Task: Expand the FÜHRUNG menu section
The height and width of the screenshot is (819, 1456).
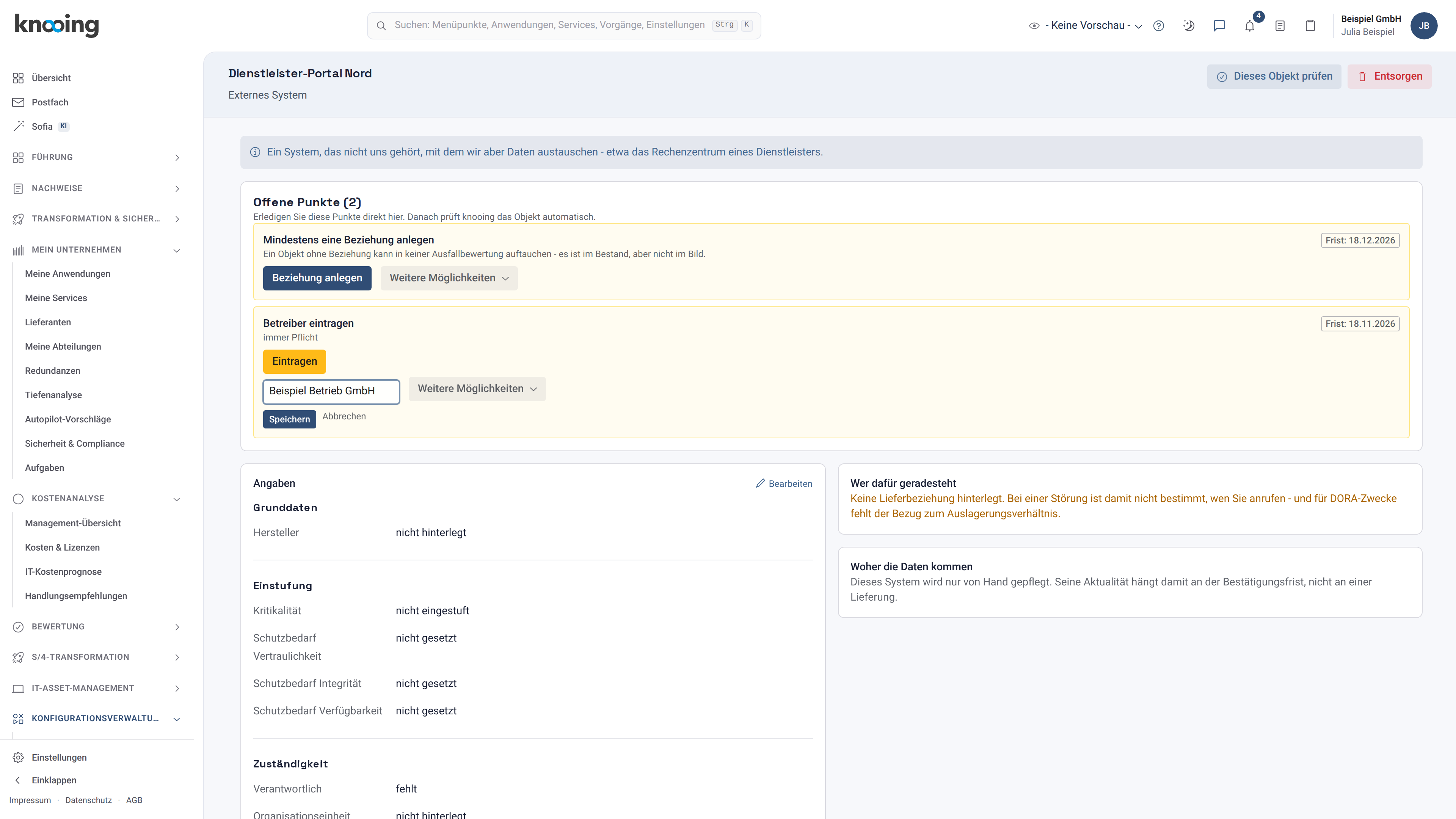Action: (97, 157)
